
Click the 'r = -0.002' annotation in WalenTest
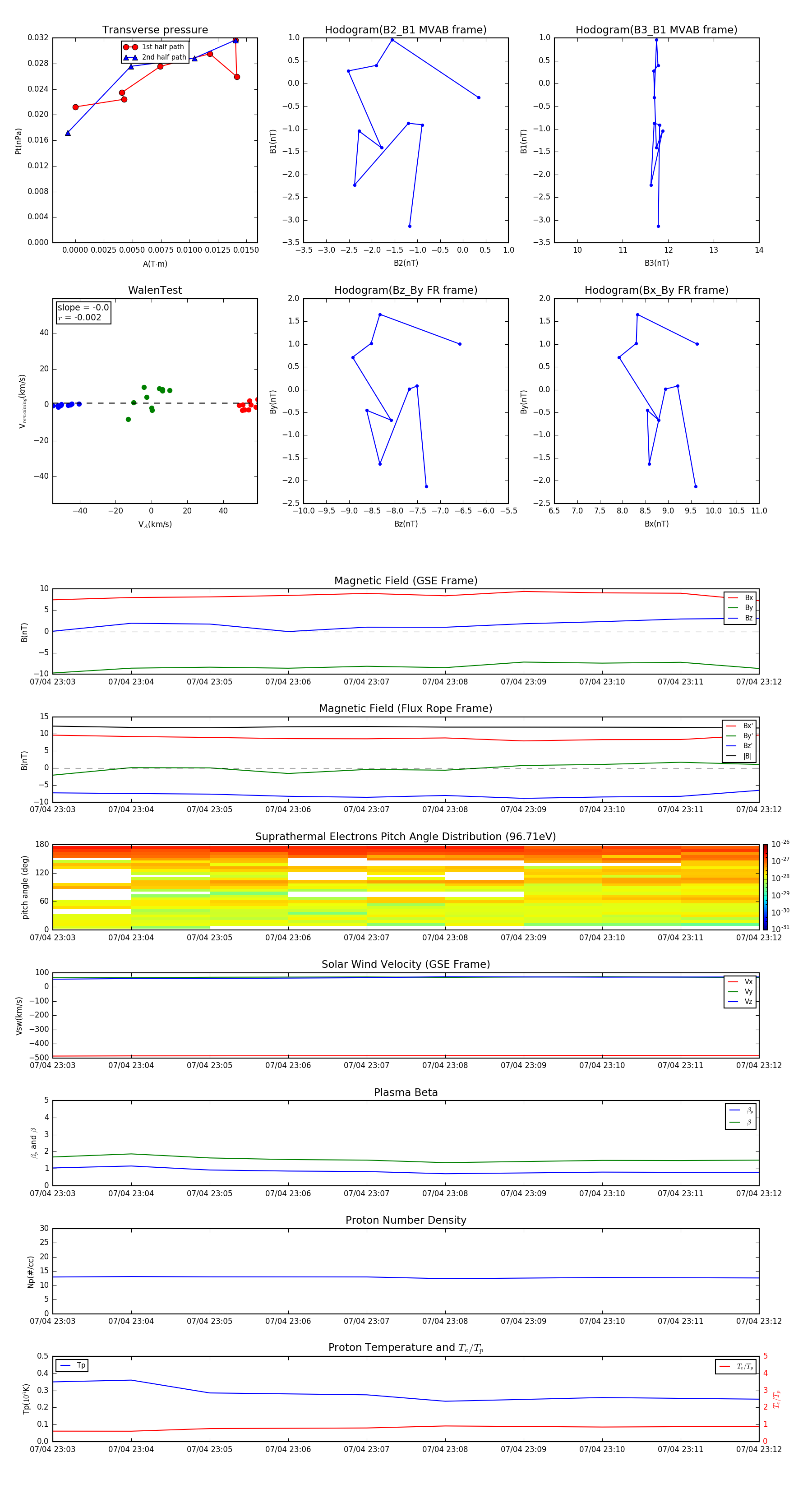pyautogui.click(x=80, y=318)
